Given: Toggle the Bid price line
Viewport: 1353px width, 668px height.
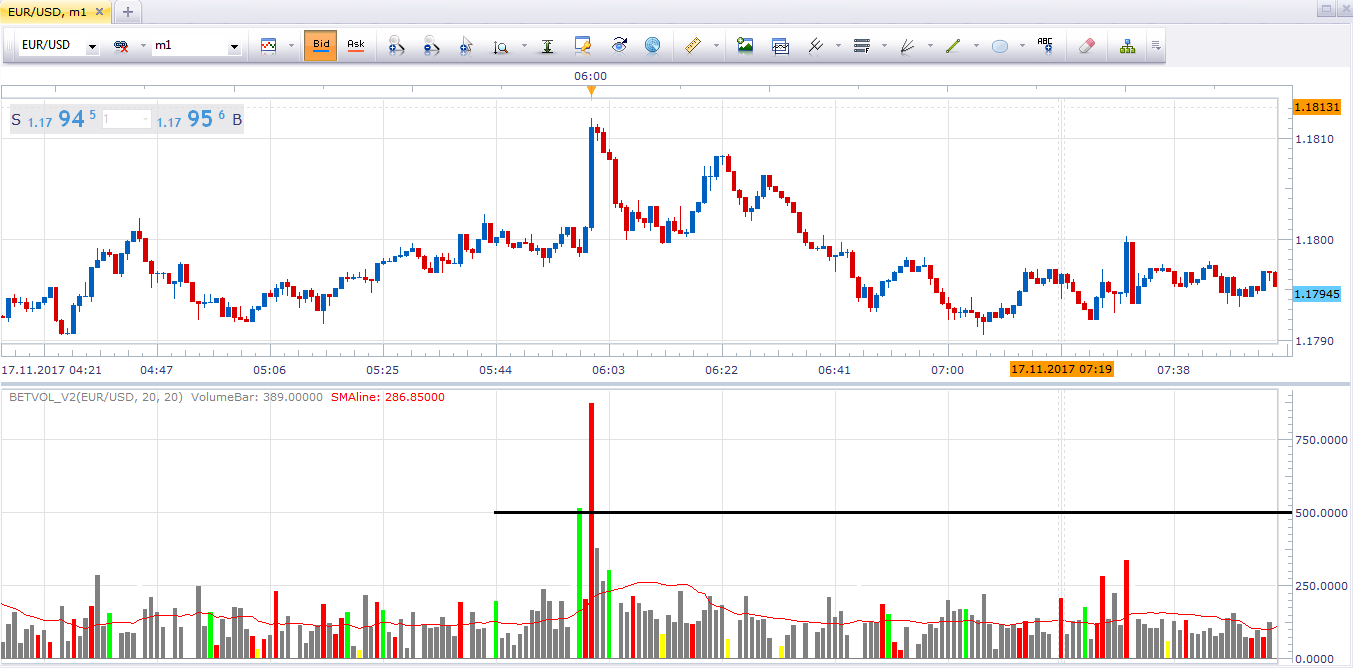Looking at the screenshot, I should (x=321, y=45).
